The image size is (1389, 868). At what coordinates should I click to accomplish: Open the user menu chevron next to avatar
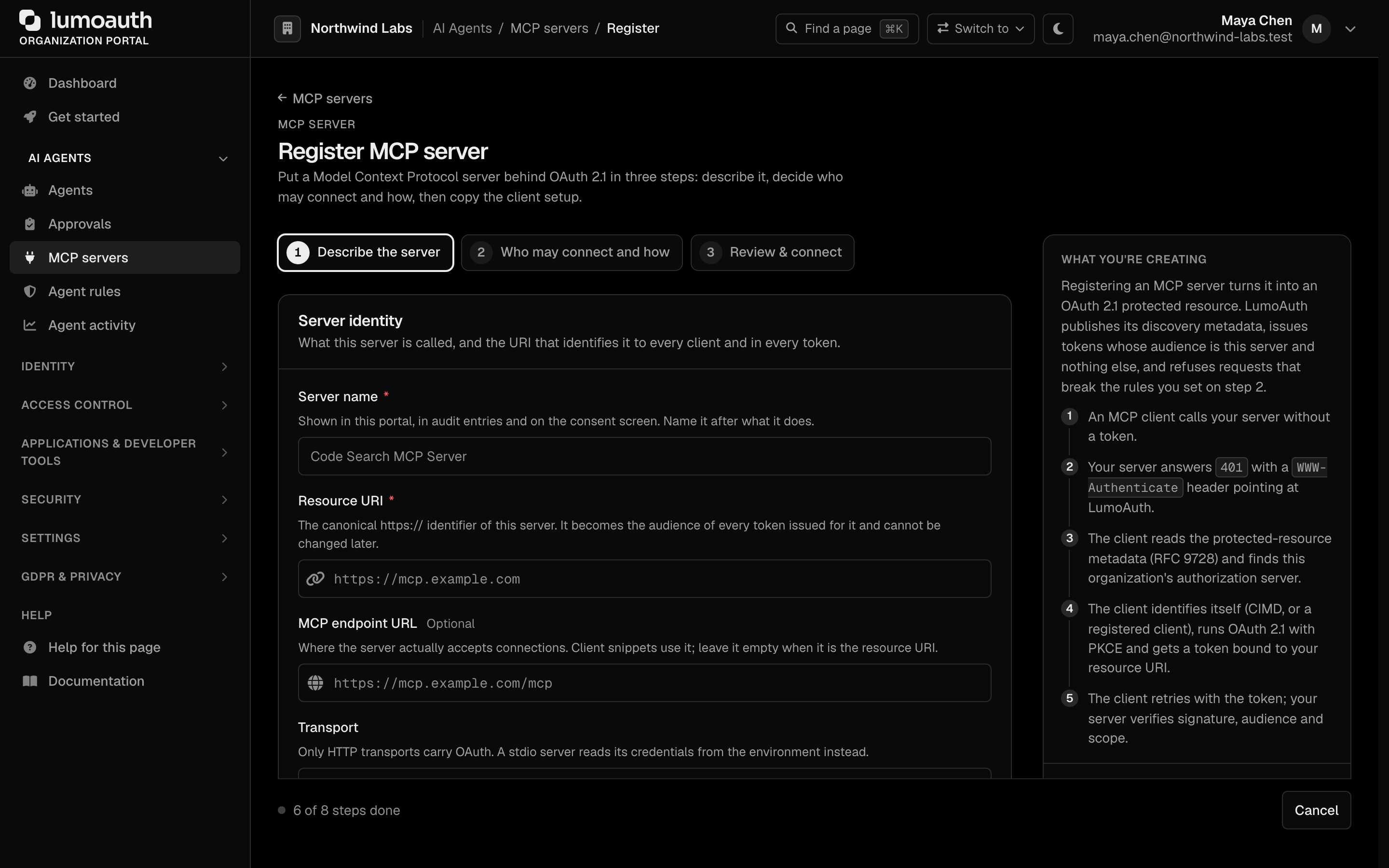[x=1350, y=29]
